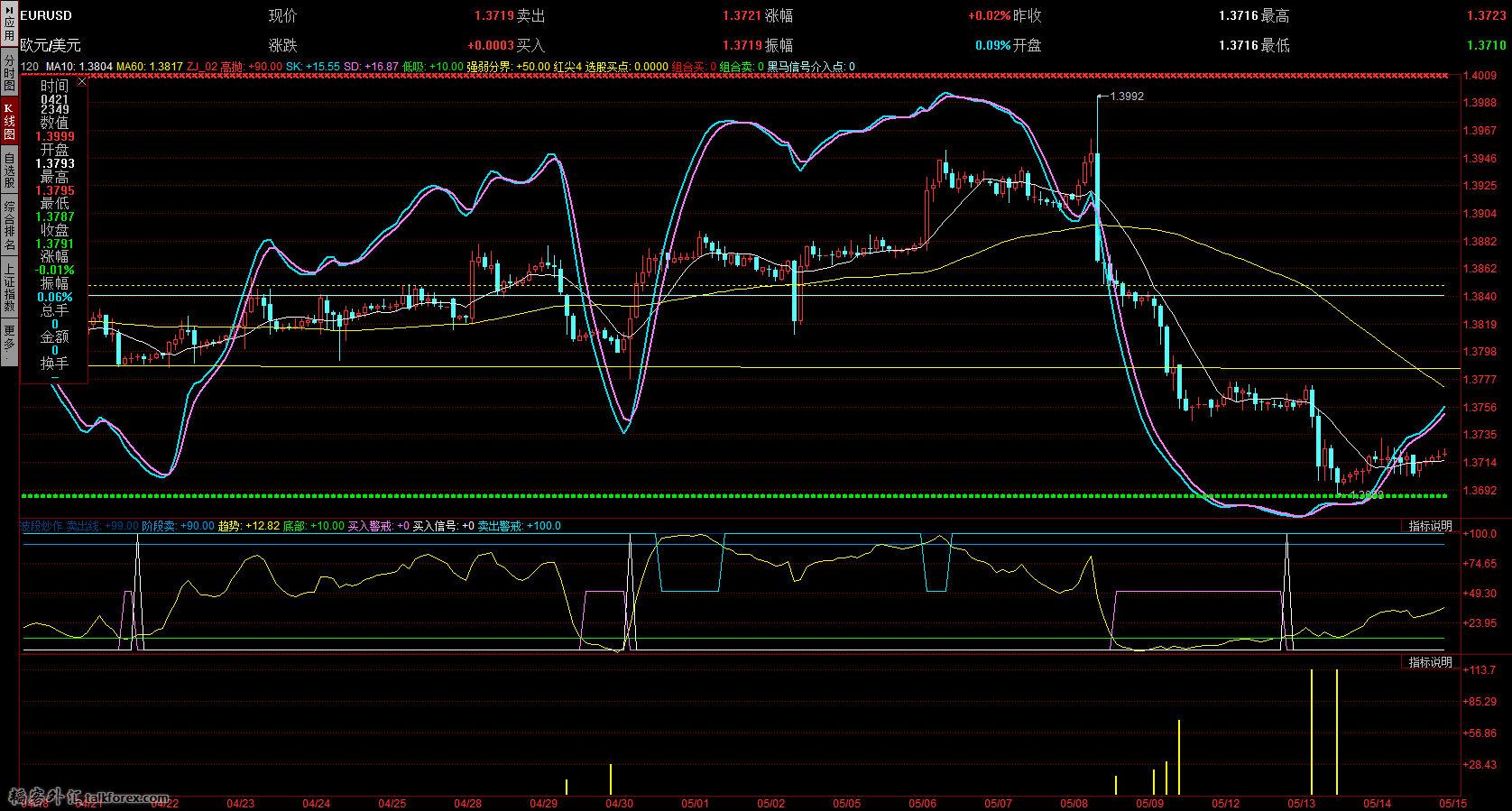1512x811 pixels.
Task: Click the 买入信号: +0 label
Action: [444, 526]
